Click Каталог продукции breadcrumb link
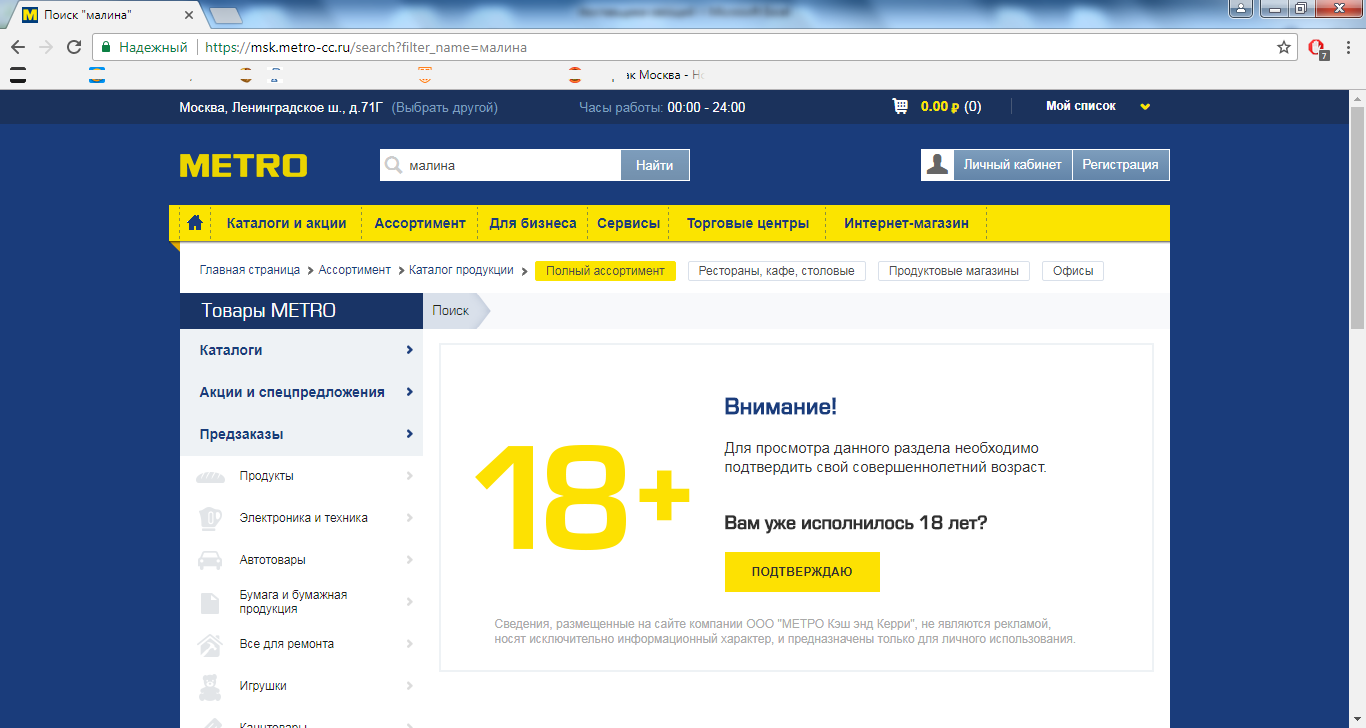This screenshot has height=728, width=1366. (461, 270)
